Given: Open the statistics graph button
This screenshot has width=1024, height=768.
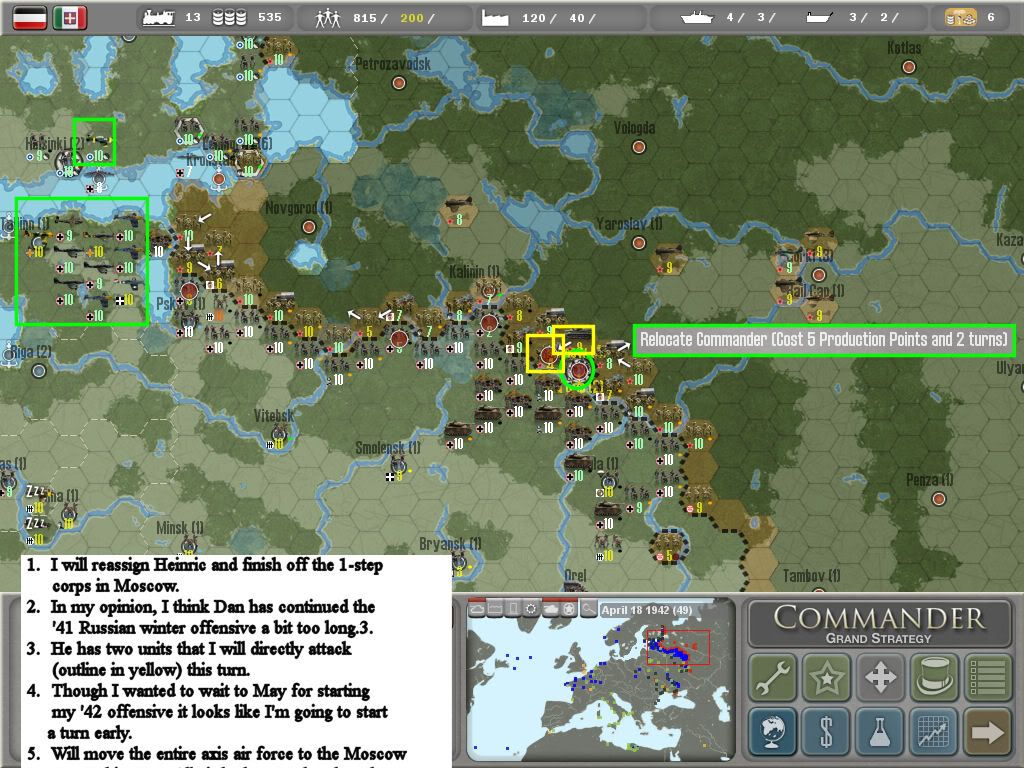Looking at the screenshot, I should 934,733.
